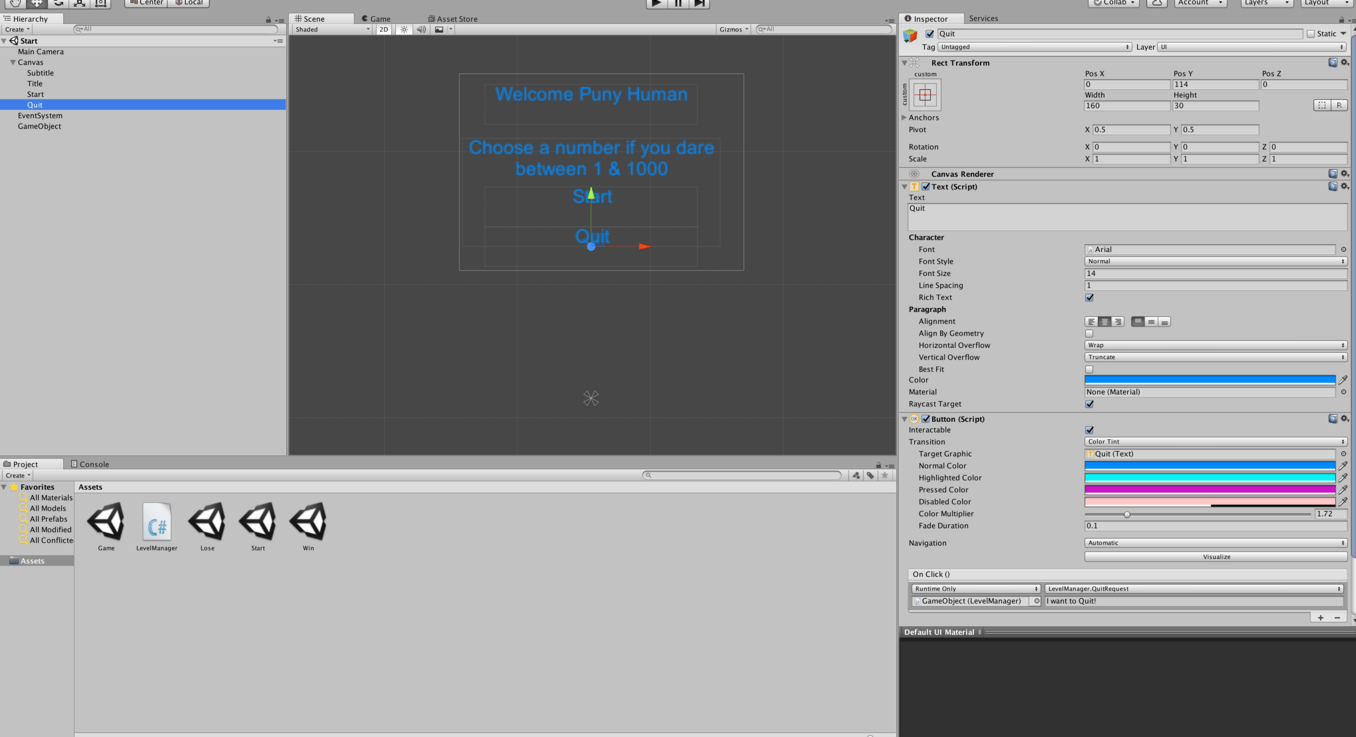Open the Console tab
Screen dimensions: 1356x737
click(90, 463)
